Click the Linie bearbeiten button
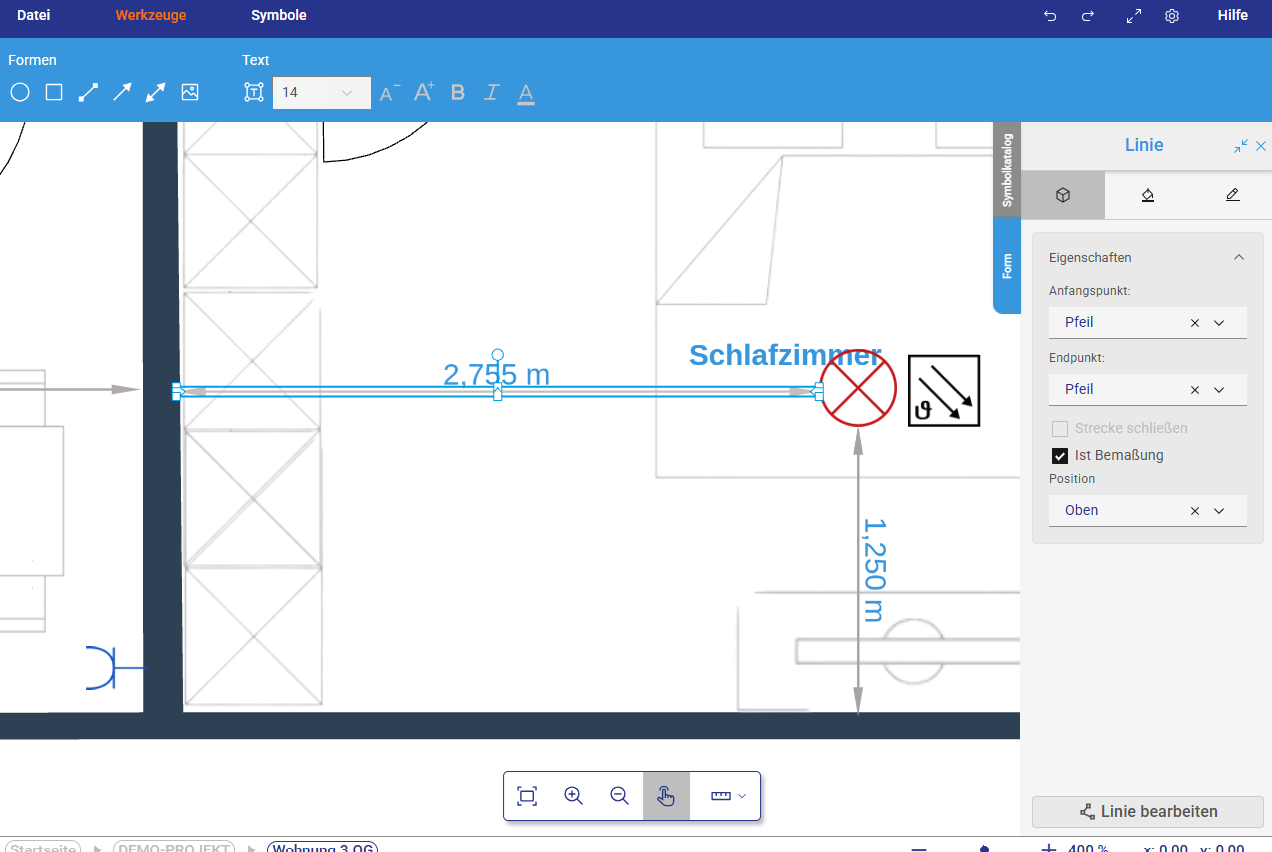Viewport: 1272px width, 852px height. (x=1148, y=811)
